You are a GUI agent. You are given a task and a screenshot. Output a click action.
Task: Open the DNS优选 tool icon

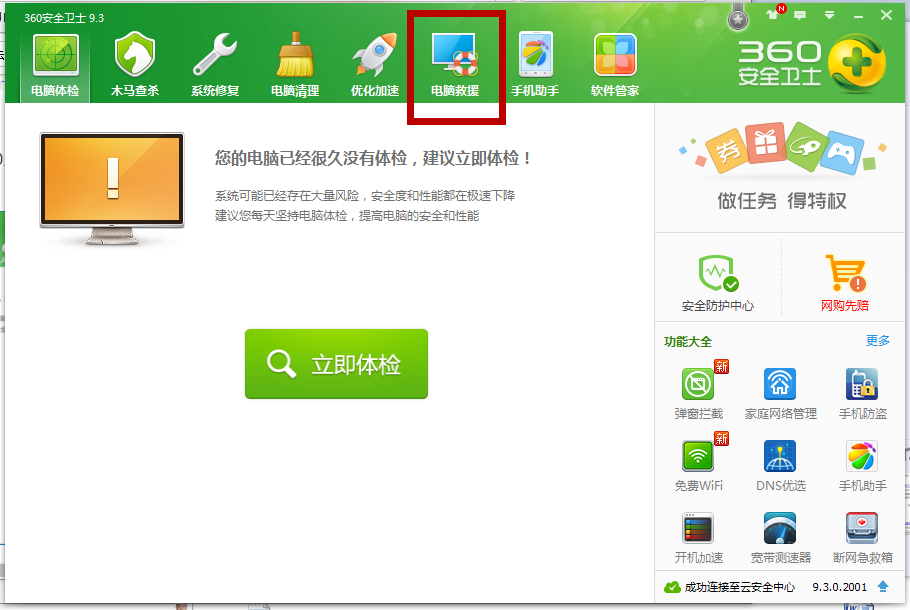[x=780, y=456]
